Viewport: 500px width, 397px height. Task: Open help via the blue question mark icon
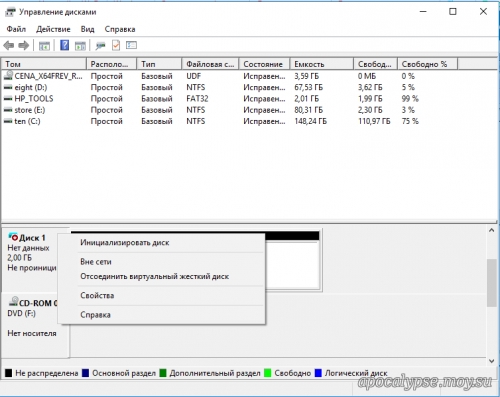tap(64, 45)
